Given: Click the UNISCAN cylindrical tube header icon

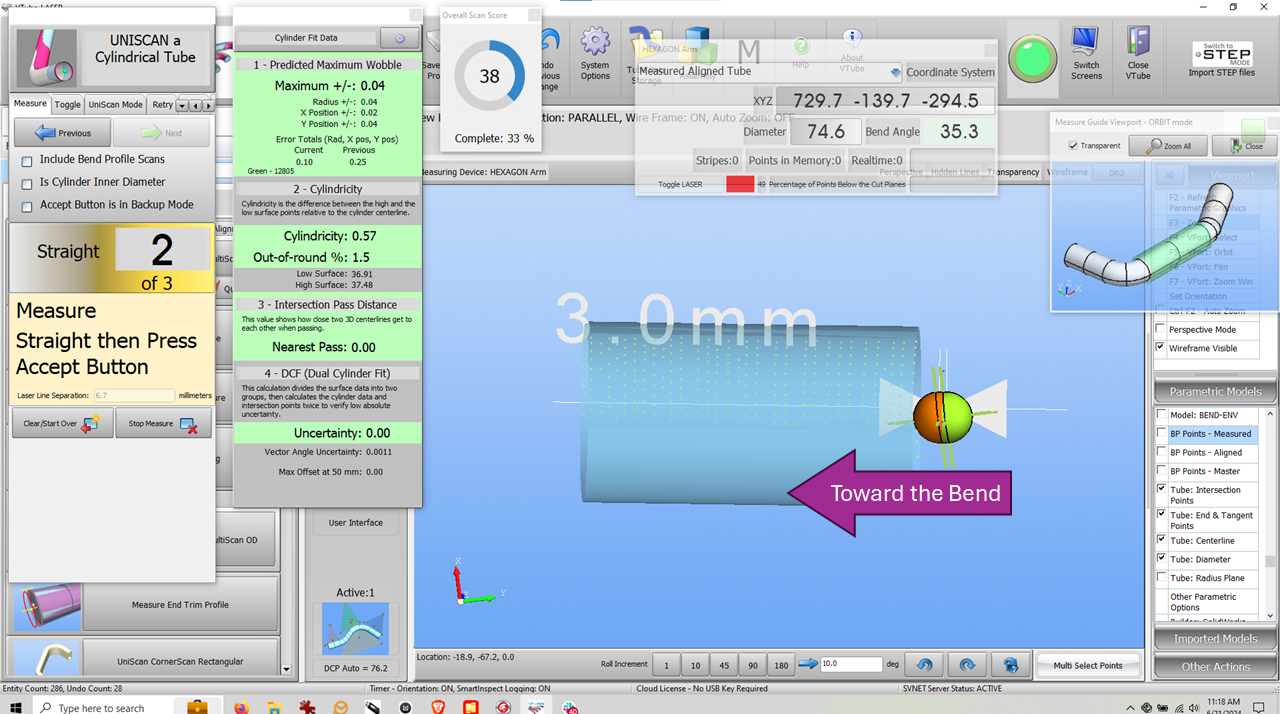Looking at the screenshot, I should tap(48, 58).
